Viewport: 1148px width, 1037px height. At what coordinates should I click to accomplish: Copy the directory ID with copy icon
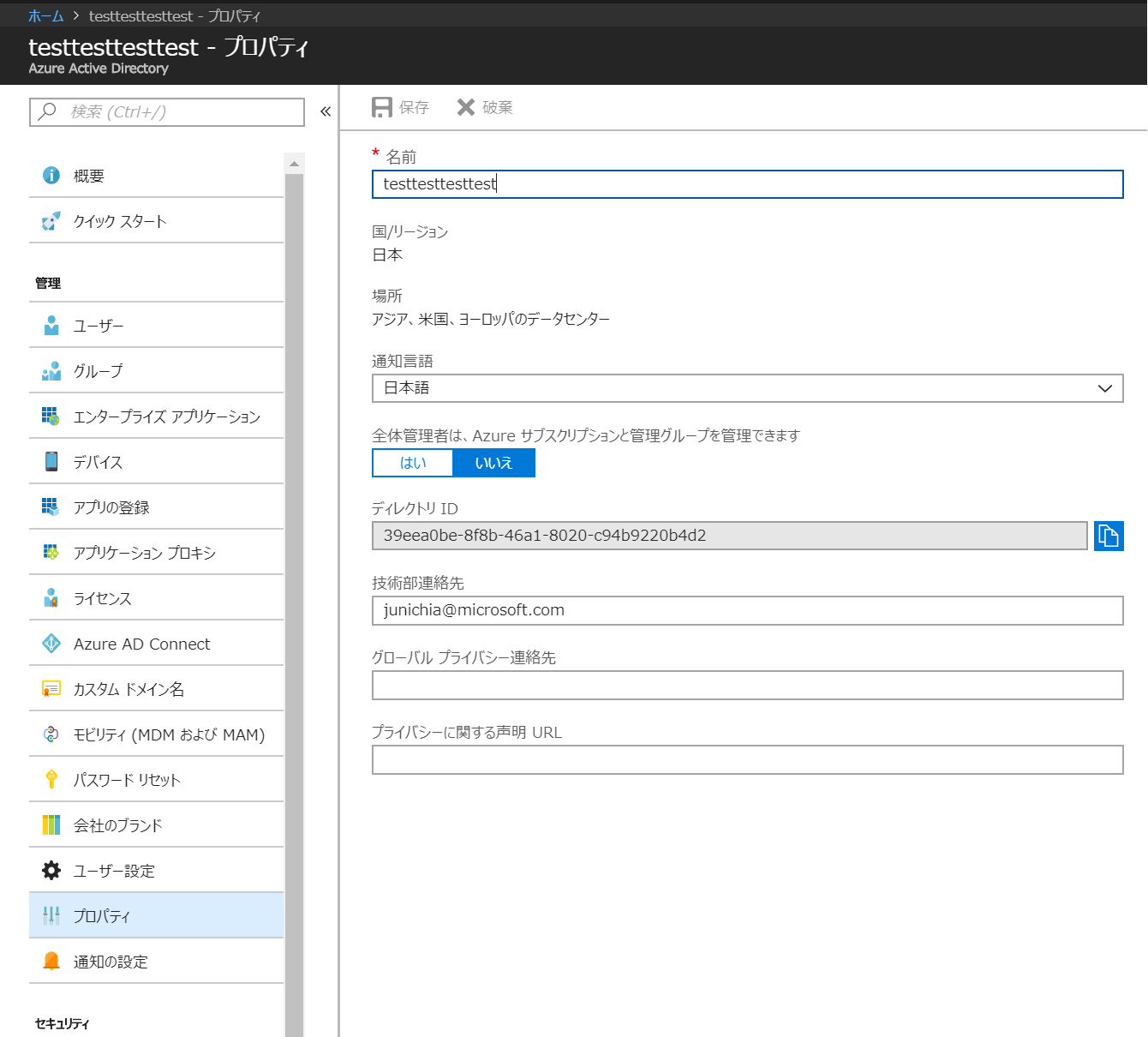point(1108,536)
